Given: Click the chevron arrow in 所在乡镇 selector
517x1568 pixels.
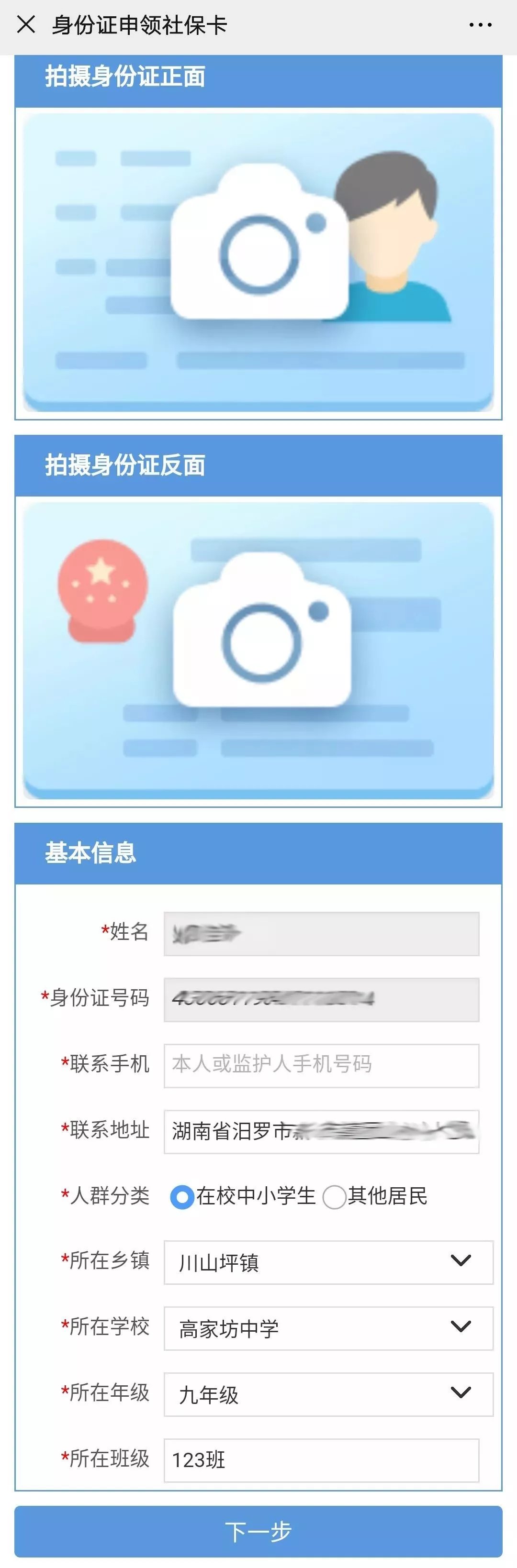Looking at the screenshot, I should pos(461,1260).
